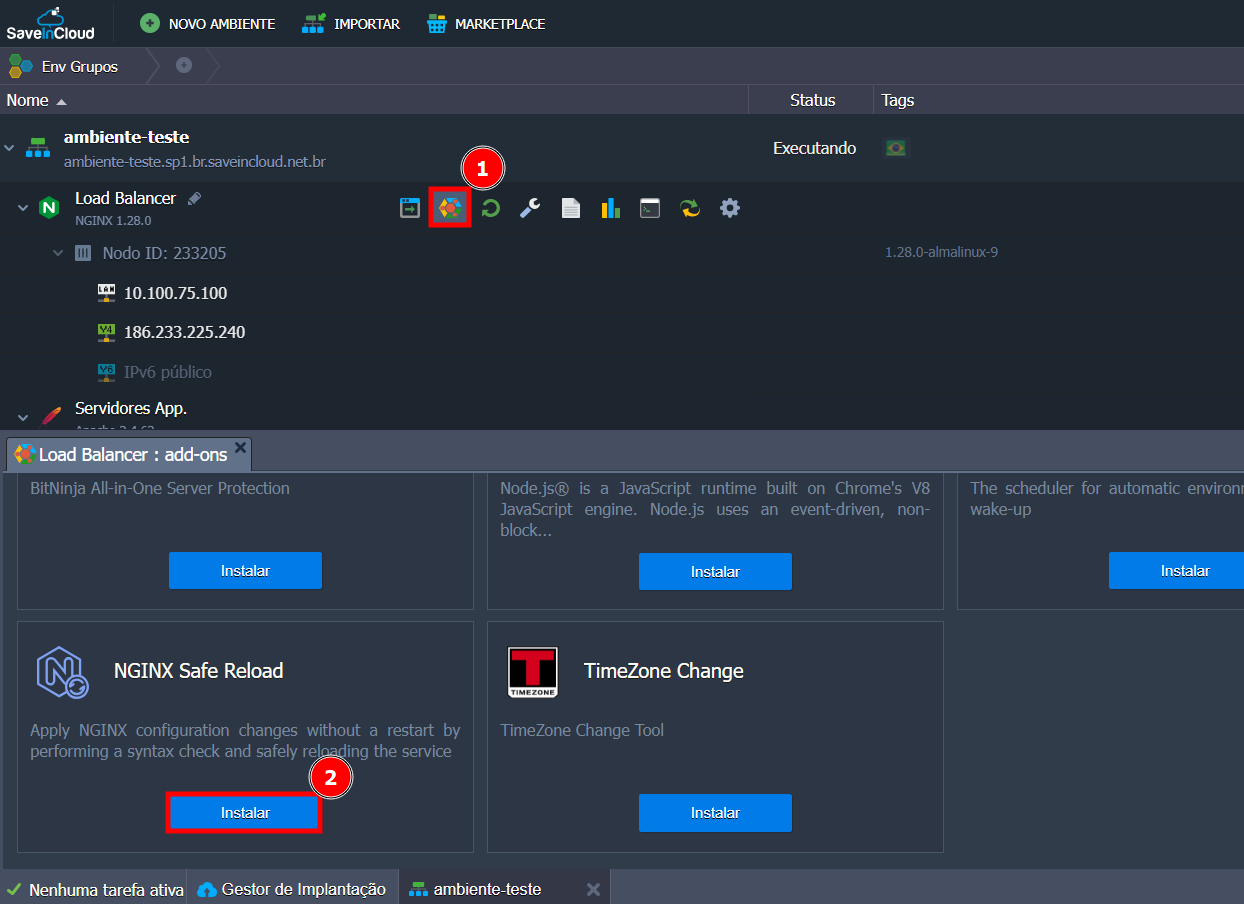Image resolution: width=1244 pixels, height=904 pixels.
Task: Edit Load Balancer alias with pencil icon
Action: (194, 198)
